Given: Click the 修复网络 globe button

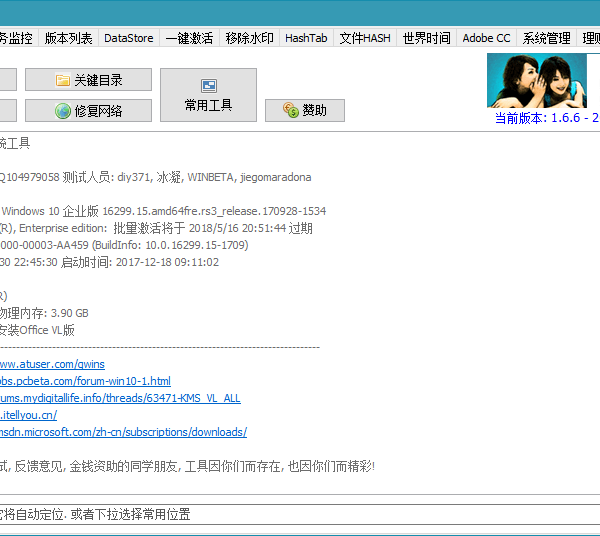Looking at the screenshot, I should [x=88, y=111].
